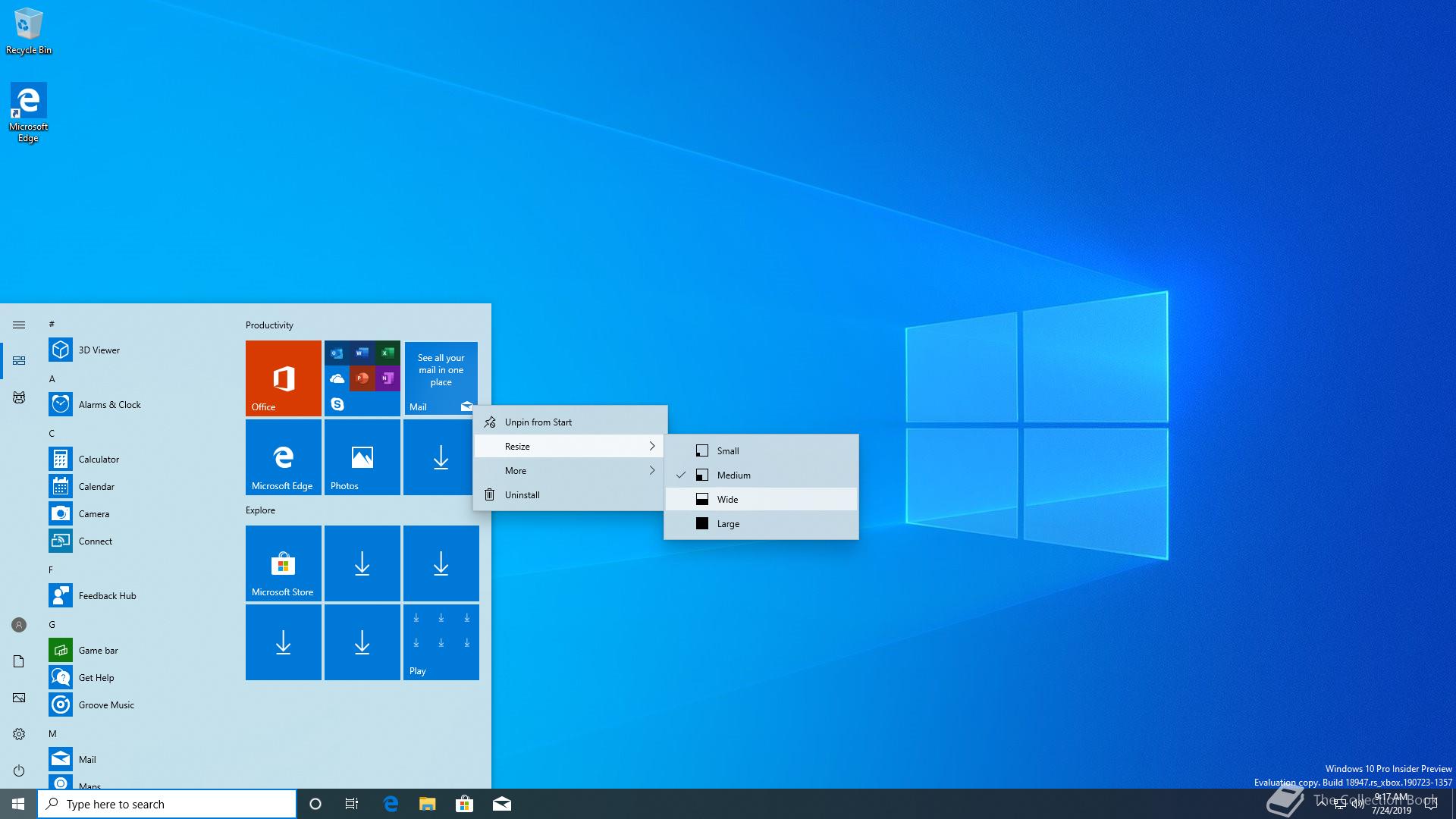This screenshot has height=819, width=1456.
Task: Open the Resize submenu
Action: coord(570,447)
